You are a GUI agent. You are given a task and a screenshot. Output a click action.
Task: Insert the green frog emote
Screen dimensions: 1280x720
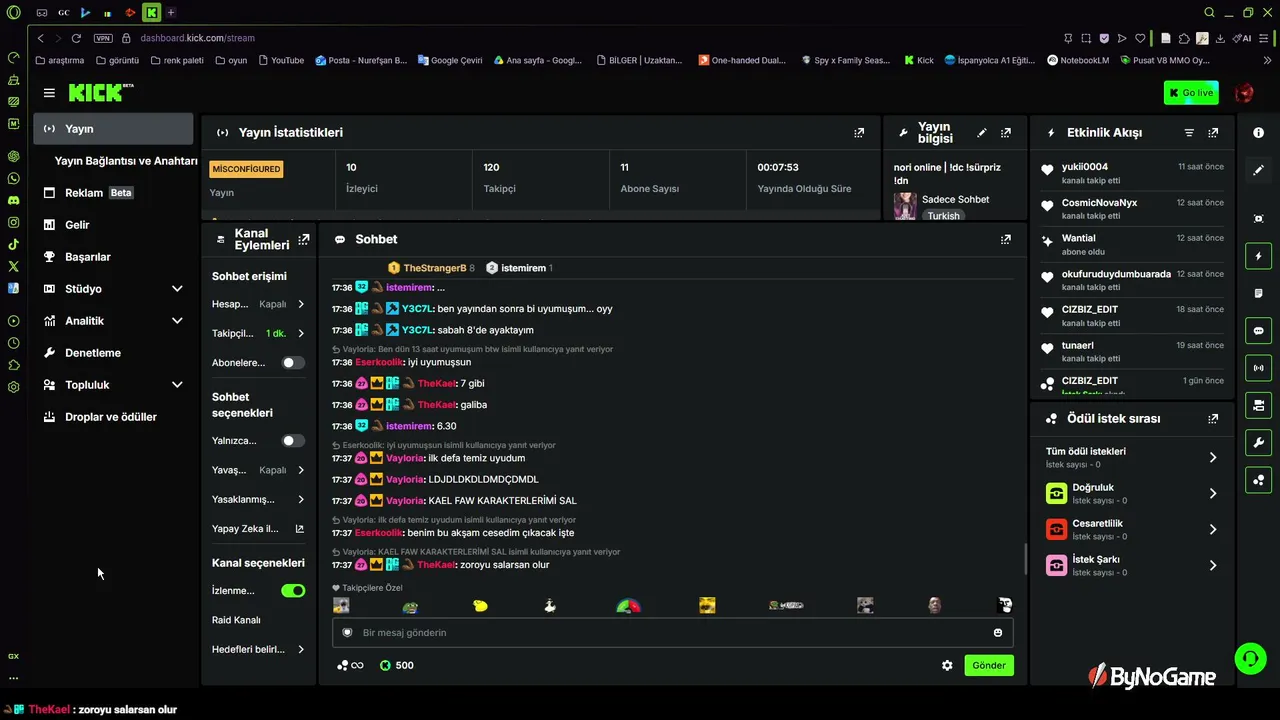point(410,605)
